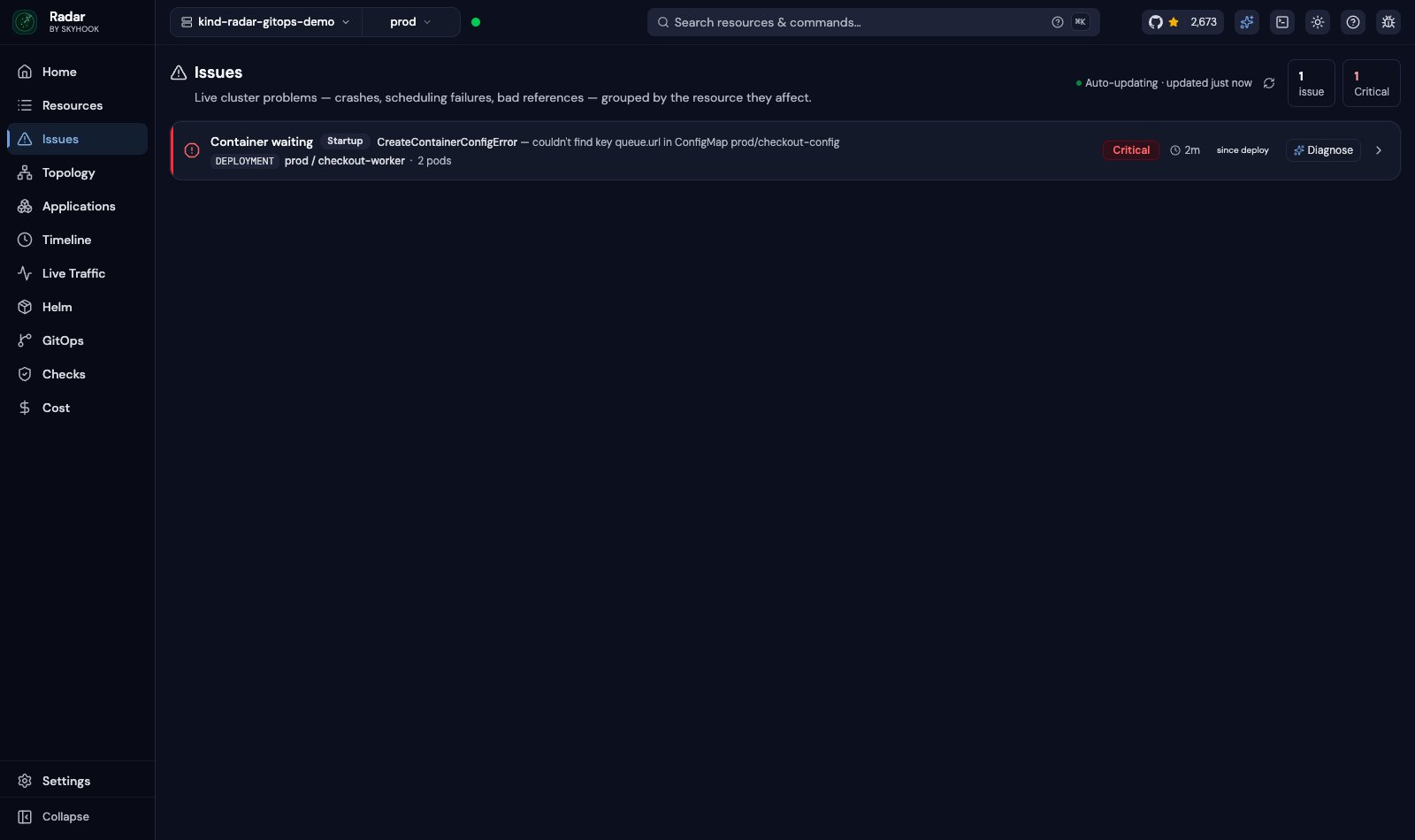Open Settings in the sidebar

click(x=77, y=781)
